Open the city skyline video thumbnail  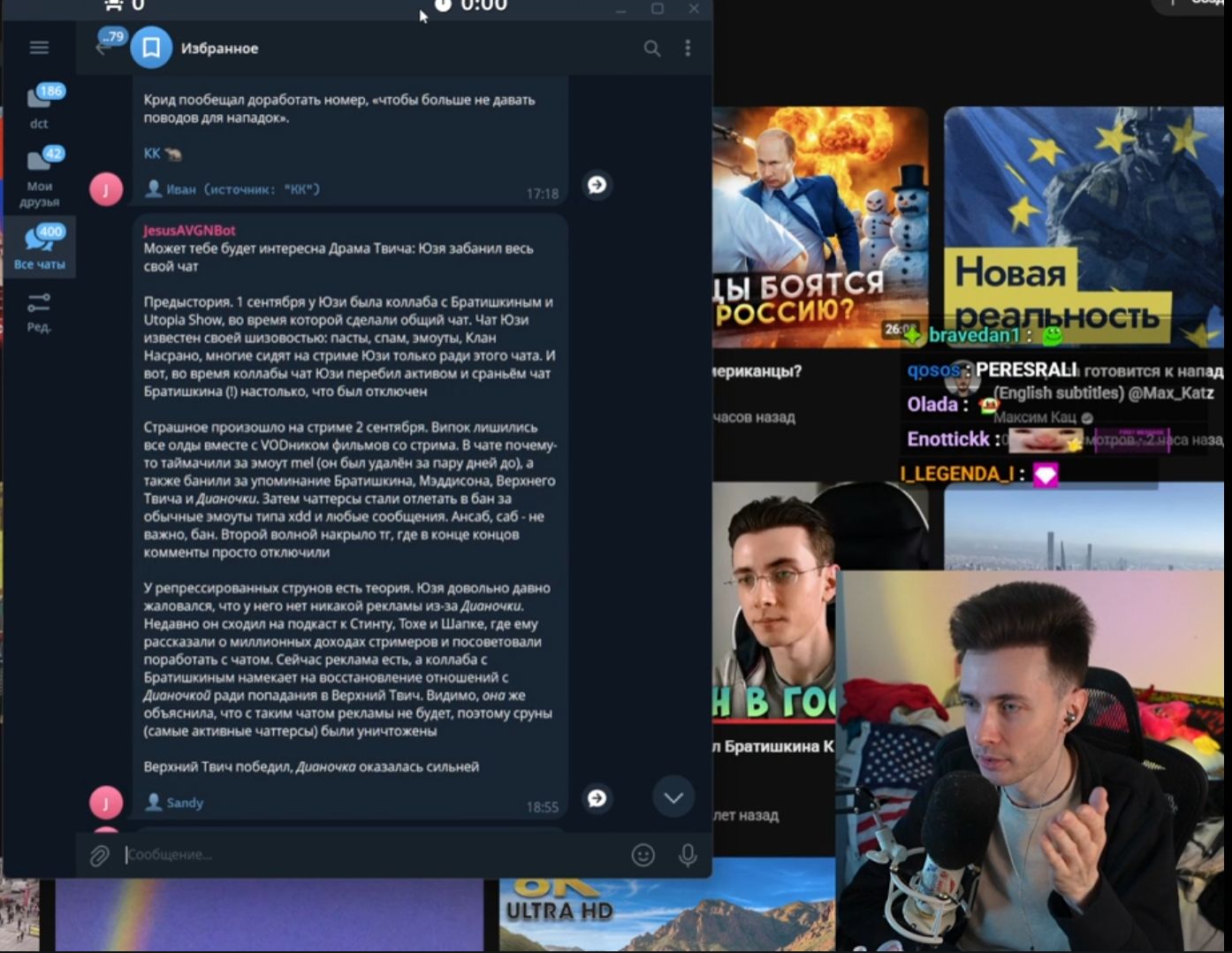(1084, 527)
